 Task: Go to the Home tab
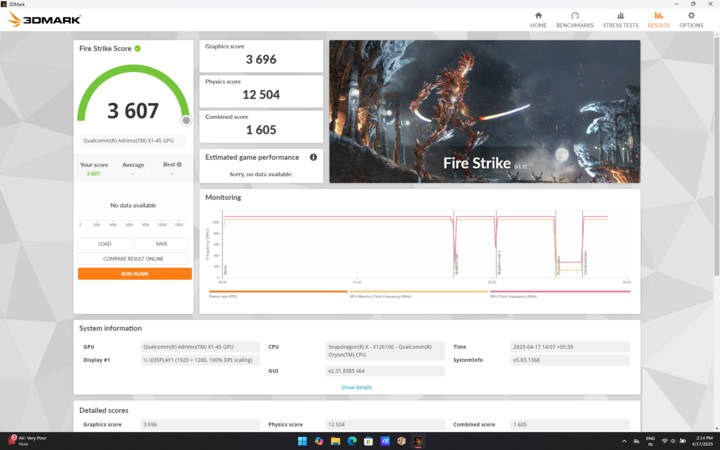[538, 20]
